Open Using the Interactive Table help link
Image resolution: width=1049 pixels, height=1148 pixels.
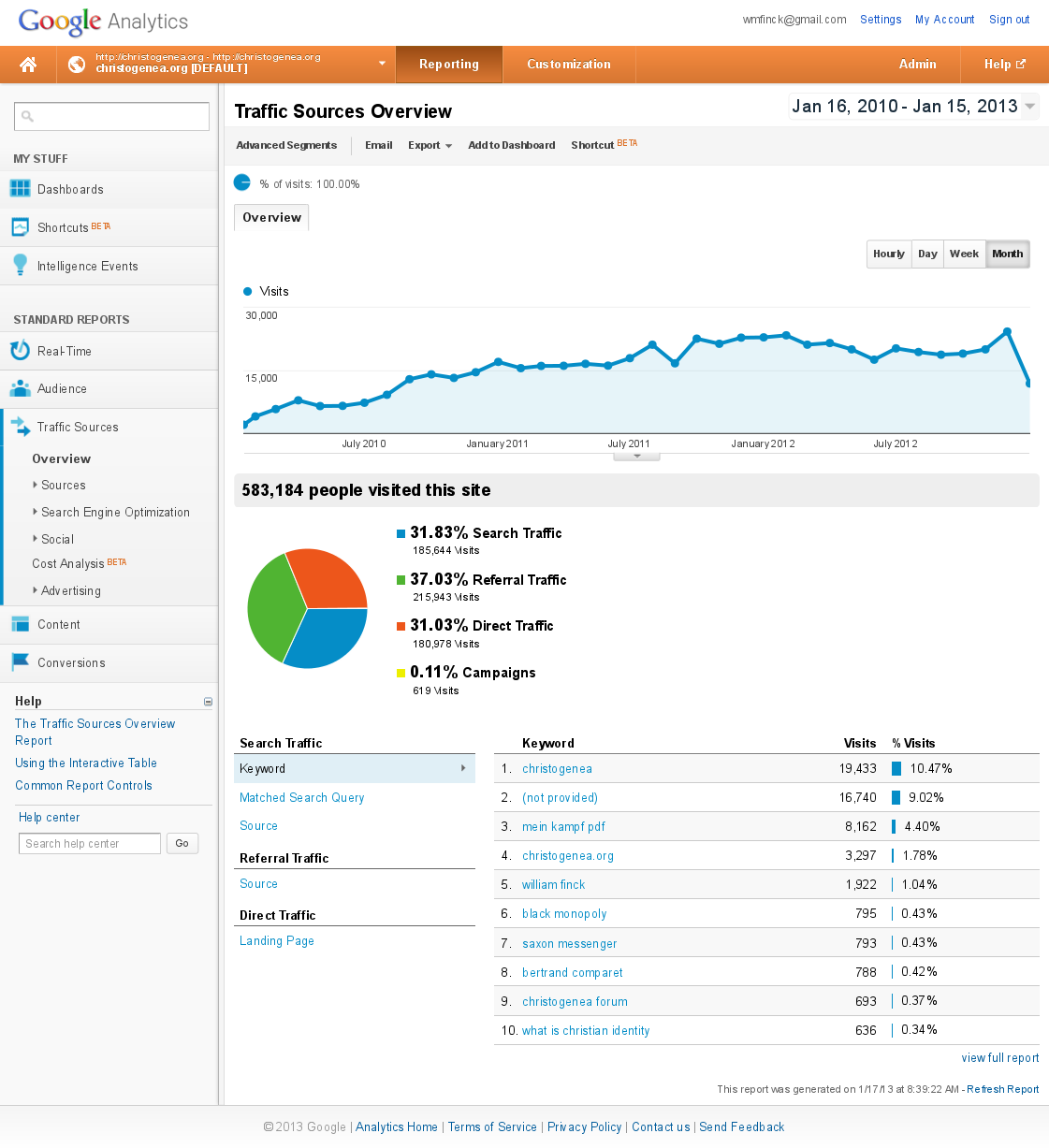[86, 763]
